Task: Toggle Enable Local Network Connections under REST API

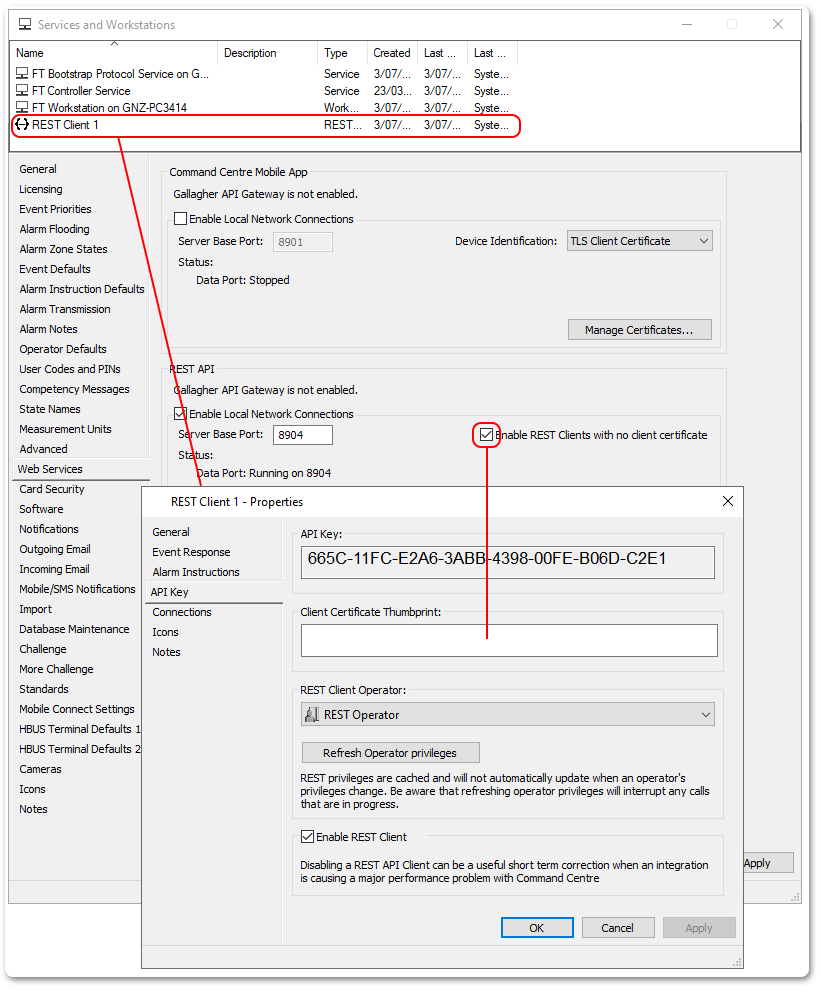Action: tap(180, 414)
